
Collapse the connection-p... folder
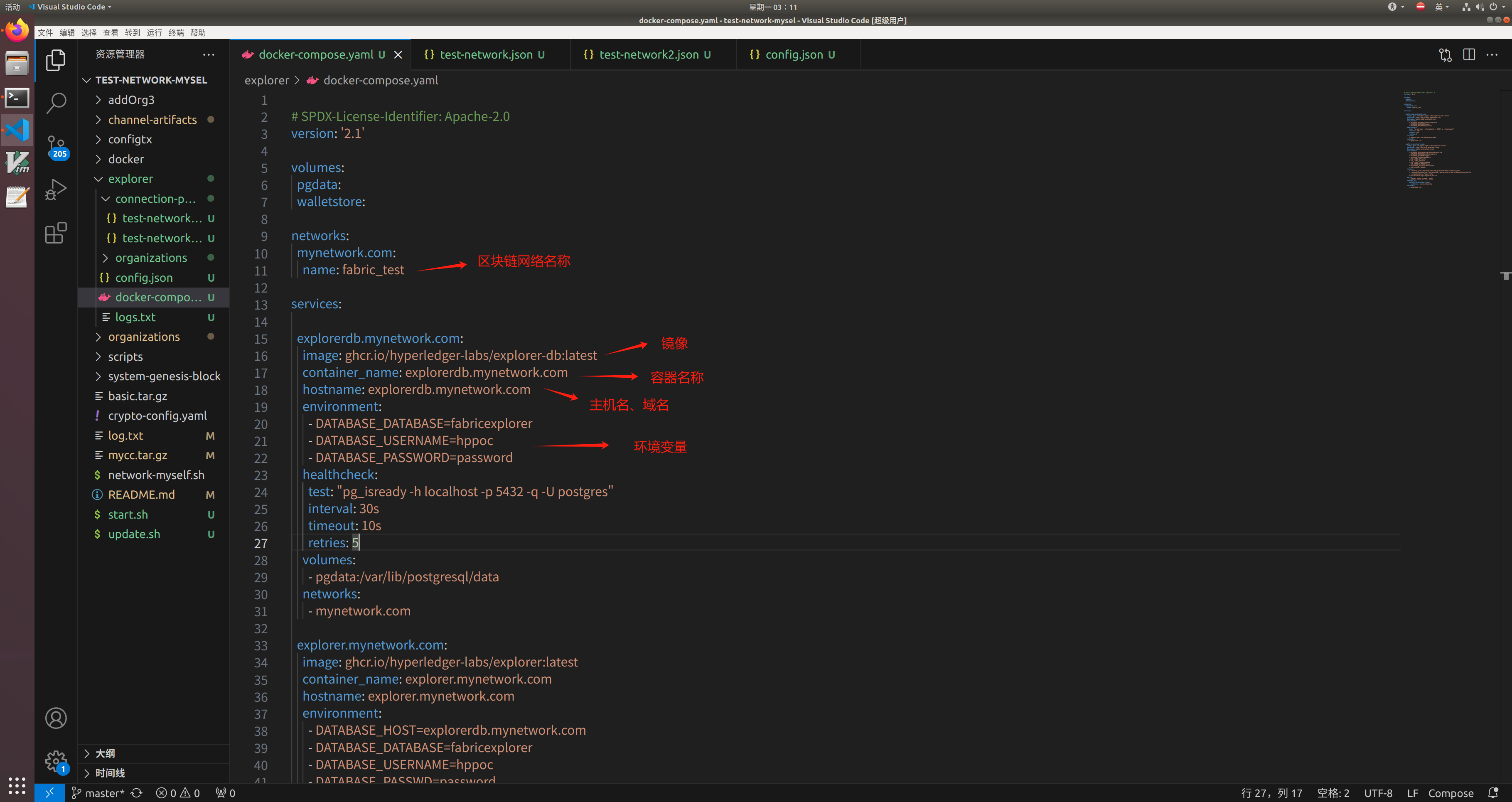153,199
